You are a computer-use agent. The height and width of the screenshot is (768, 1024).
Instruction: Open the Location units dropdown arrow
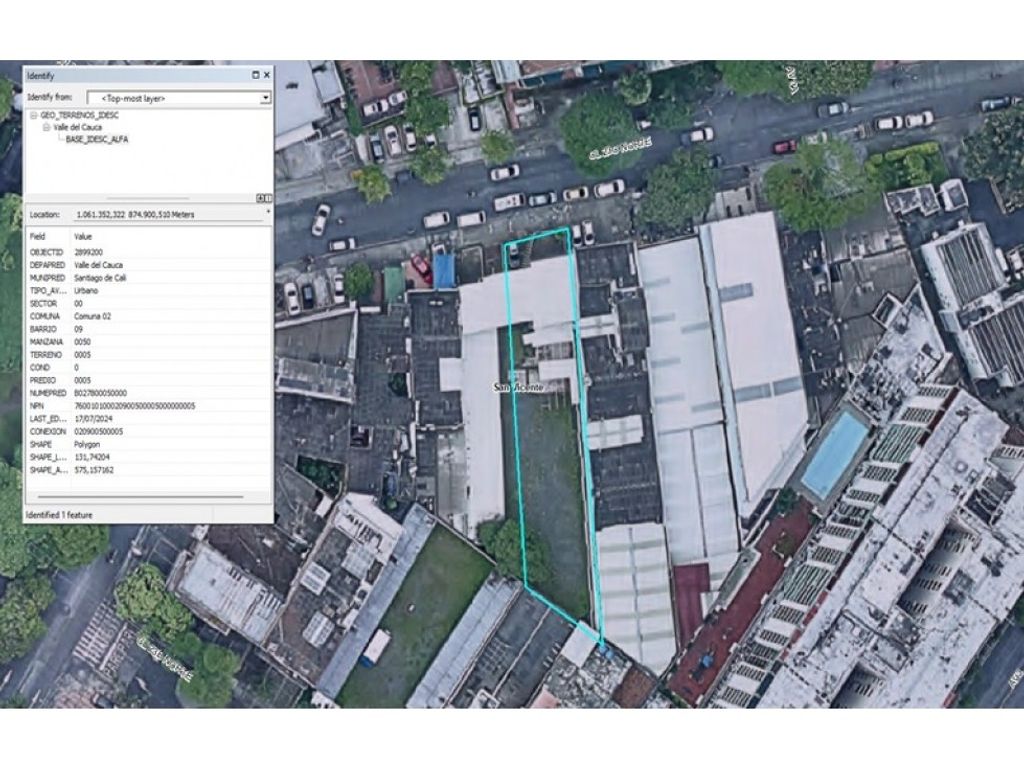click(x=267, y=214)
